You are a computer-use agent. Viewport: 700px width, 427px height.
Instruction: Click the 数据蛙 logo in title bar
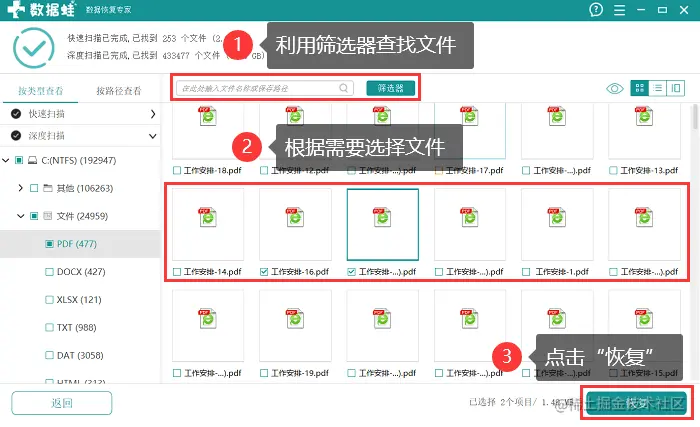pos(41,9)
